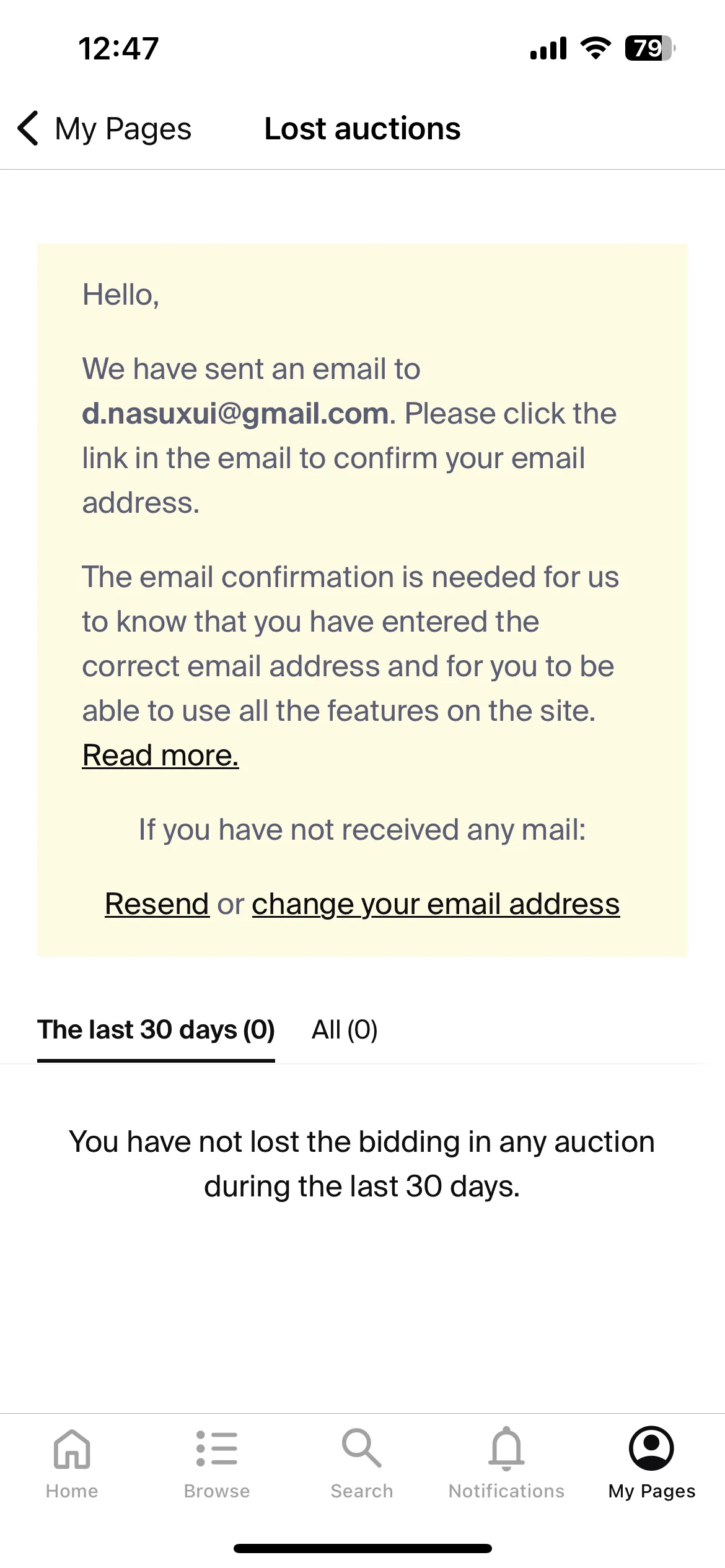Tap the battery indicator in status bar
This screenshot has width=725, height=1568.
(650, 48)
